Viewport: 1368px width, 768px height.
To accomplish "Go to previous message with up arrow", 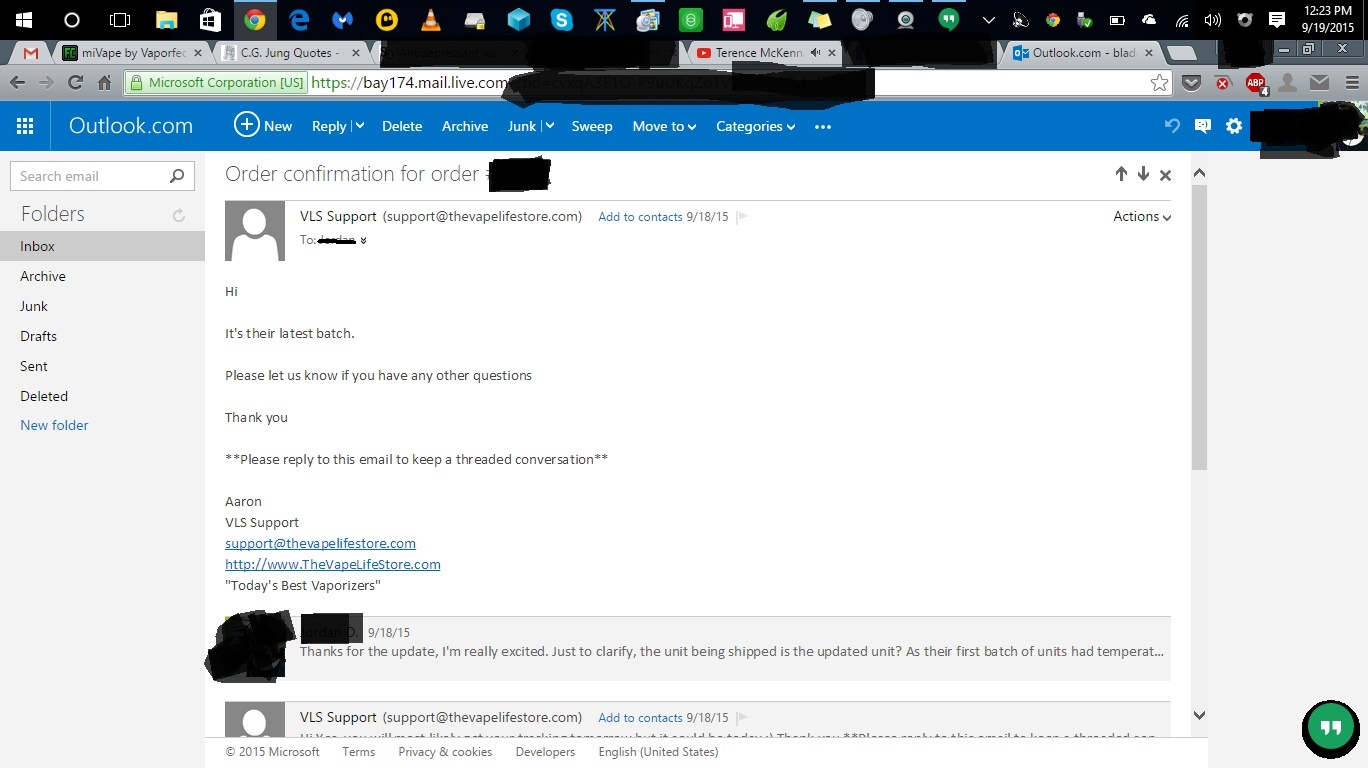I will pos(1121,174).
